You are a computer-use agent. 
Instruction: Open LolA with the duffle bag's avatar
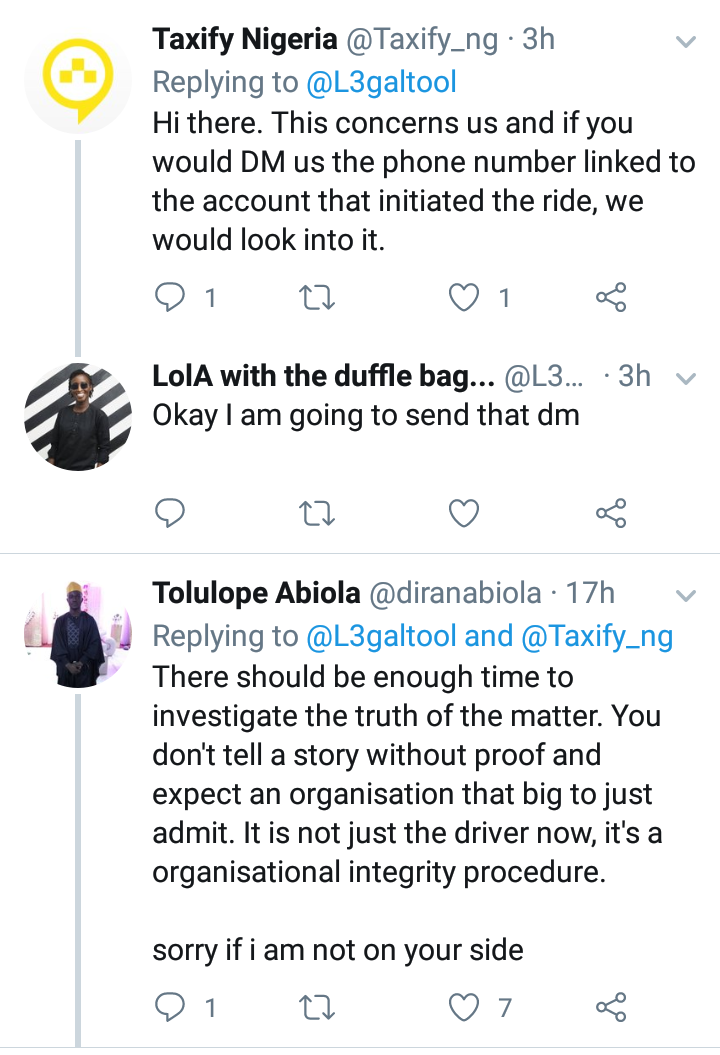click(78, 415)
